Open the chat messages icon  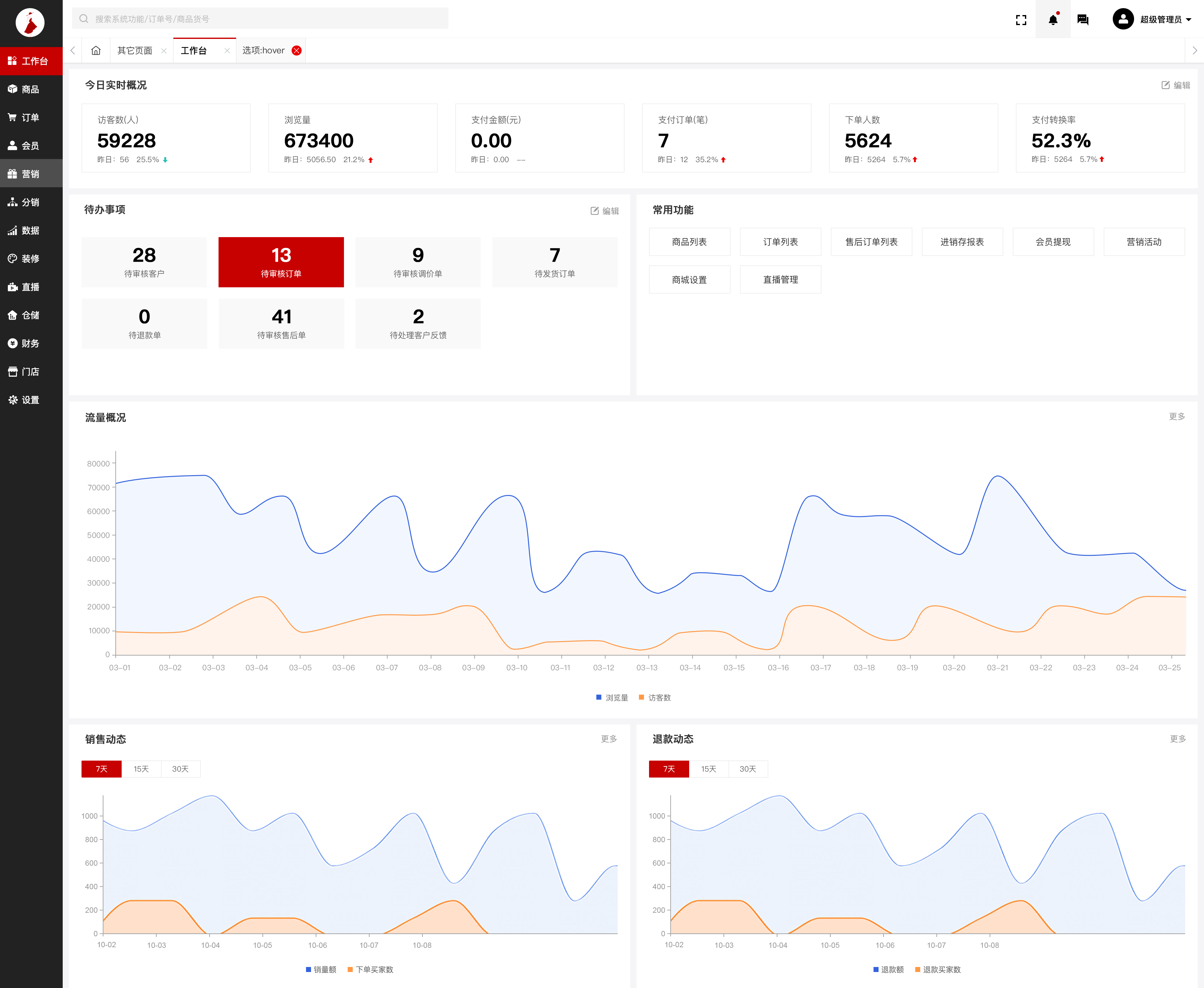pos(1083,20)
